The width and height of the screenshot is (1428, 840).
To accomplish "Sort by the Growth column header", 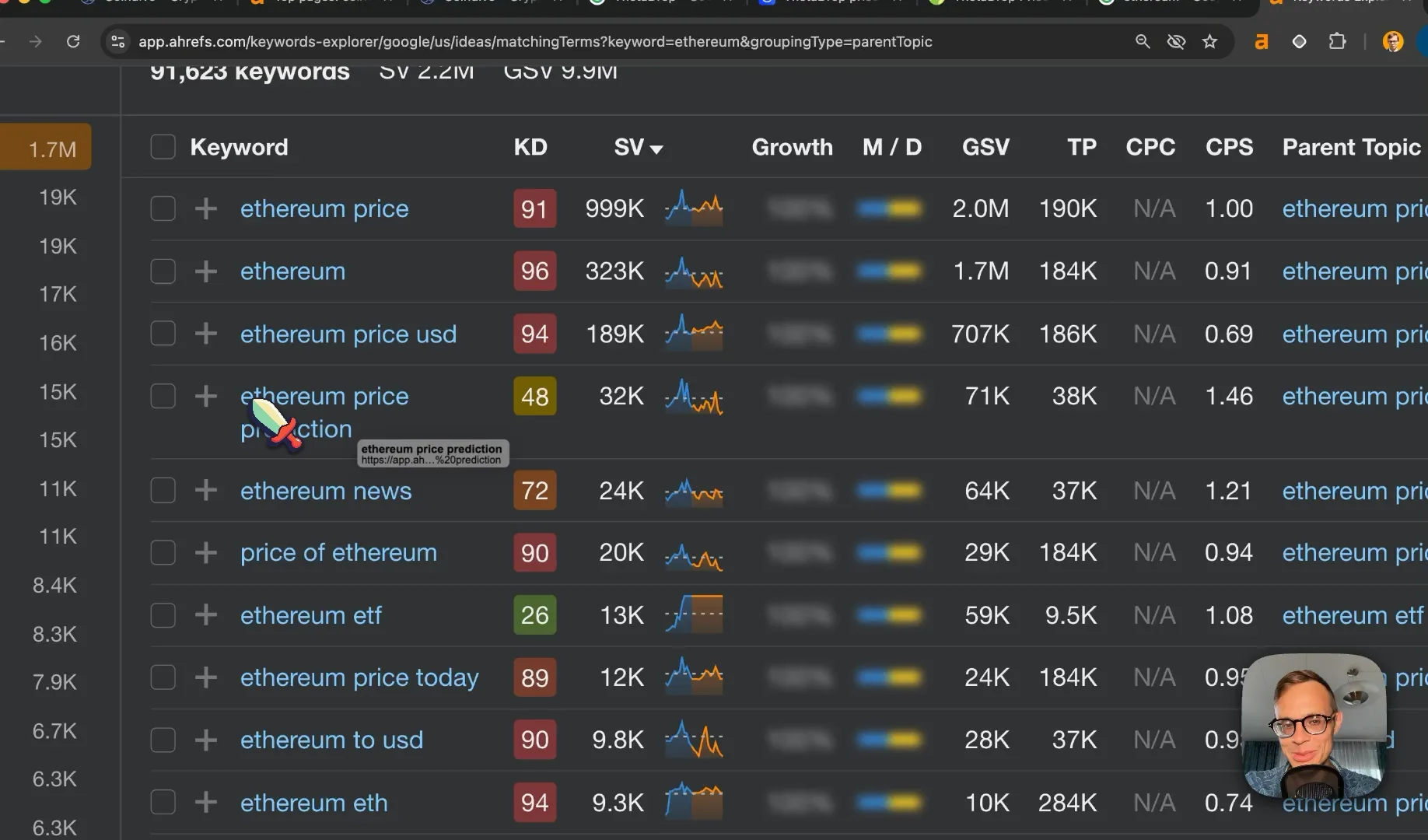I will [792, 147].
